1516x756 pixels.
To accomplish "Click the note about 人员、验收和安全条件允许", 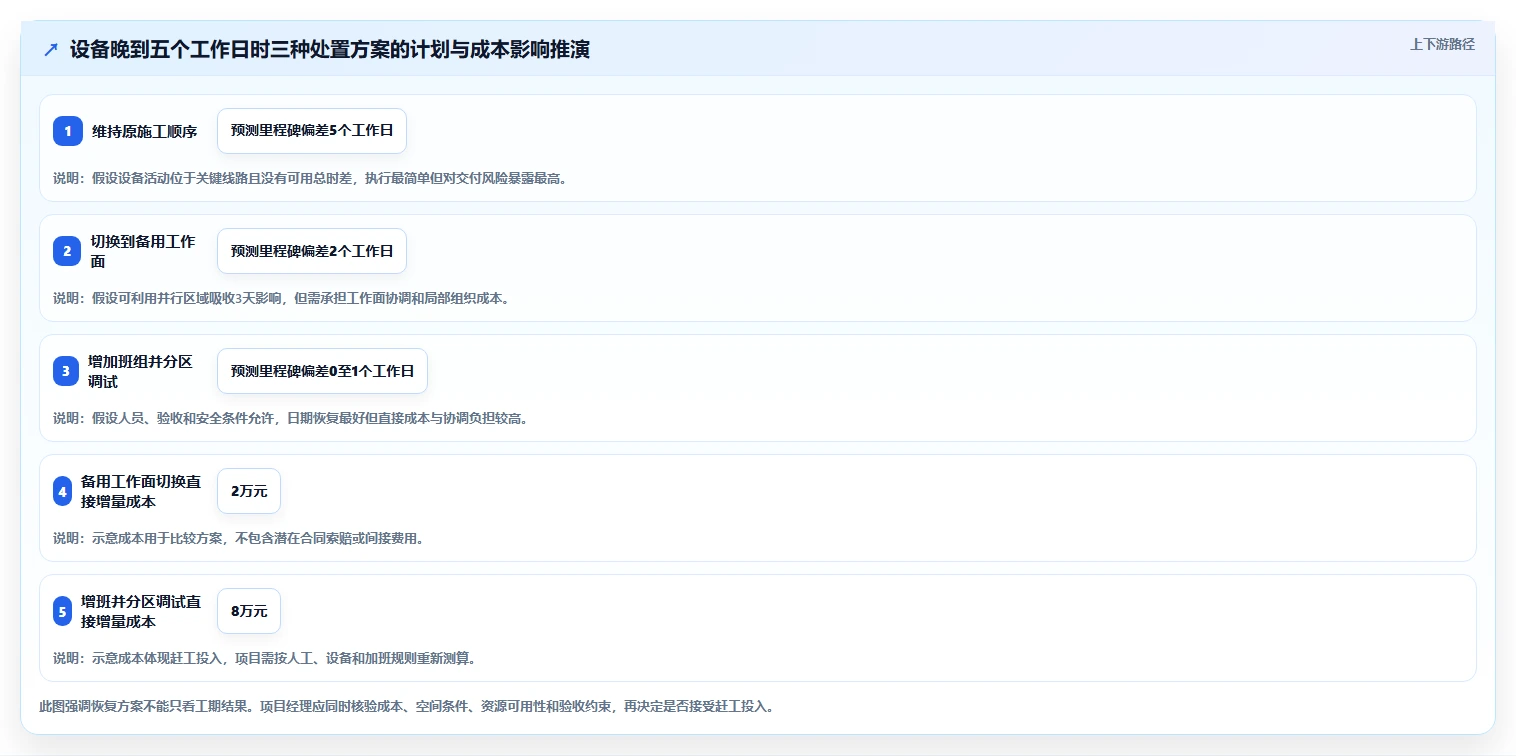I will (x=290, y=418).
